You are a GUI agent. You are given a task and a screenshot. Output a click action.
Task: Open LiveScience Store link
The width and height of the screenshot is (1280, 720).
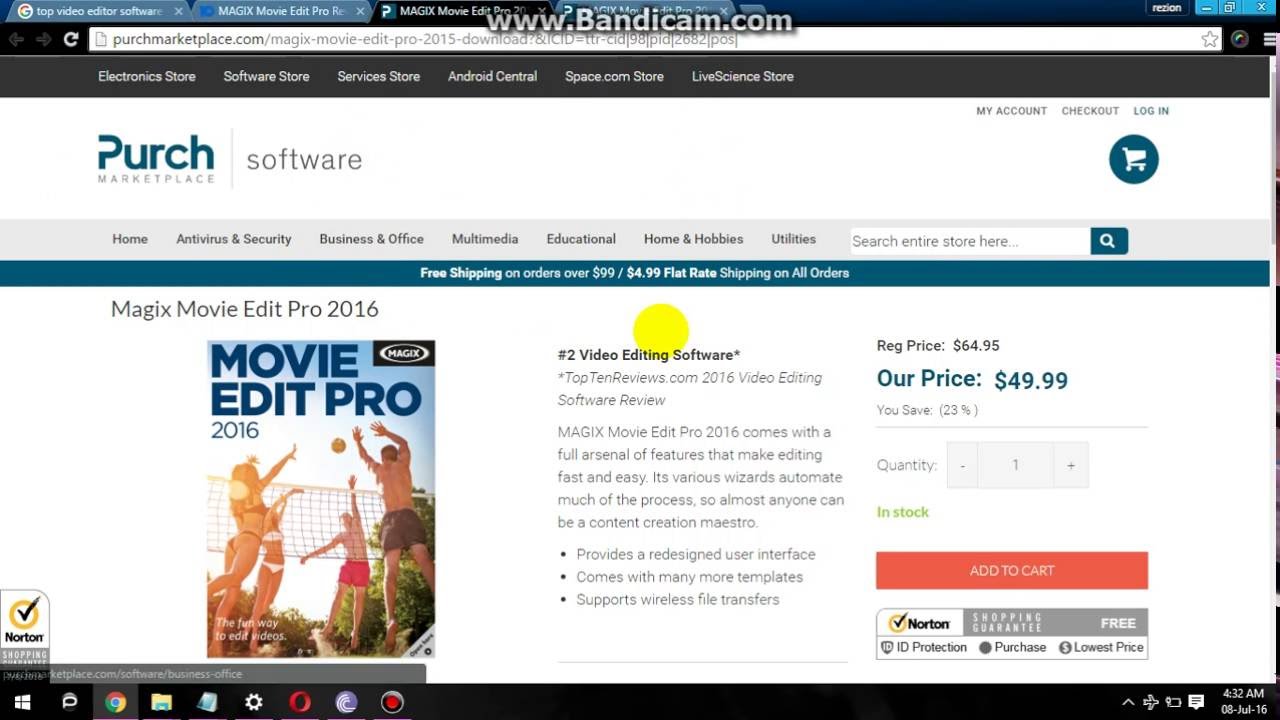coord(742,76)
